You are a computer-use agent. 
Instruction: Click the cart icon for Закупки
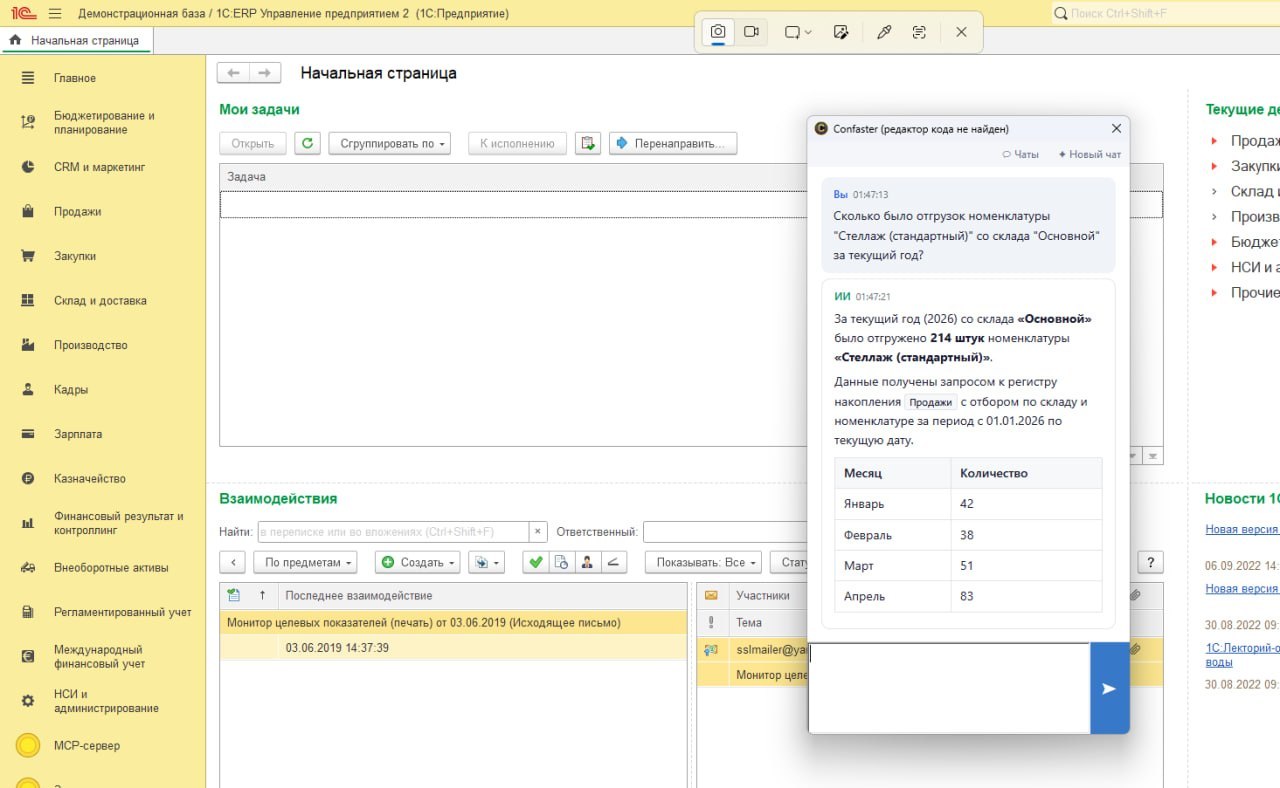pyautogui.click(x=29, y=256)
